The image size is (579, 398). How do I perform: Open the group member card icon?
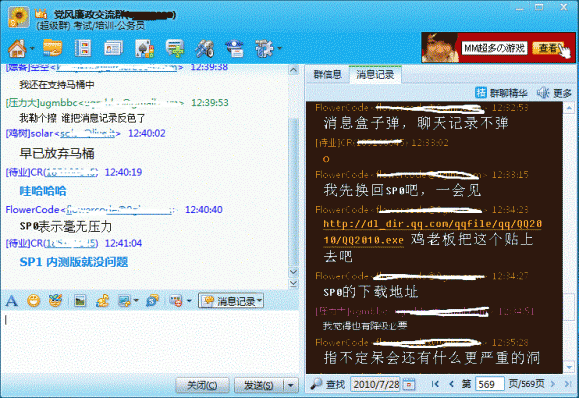113,48
